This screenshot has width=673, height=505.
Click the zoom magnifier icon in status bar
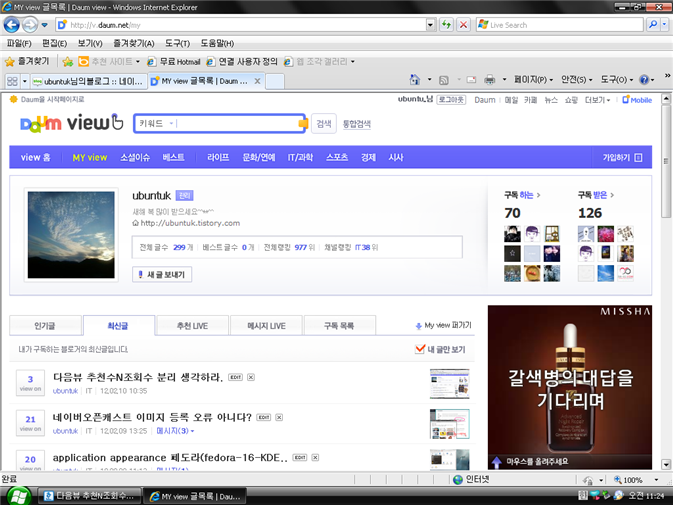click(618, 480)
